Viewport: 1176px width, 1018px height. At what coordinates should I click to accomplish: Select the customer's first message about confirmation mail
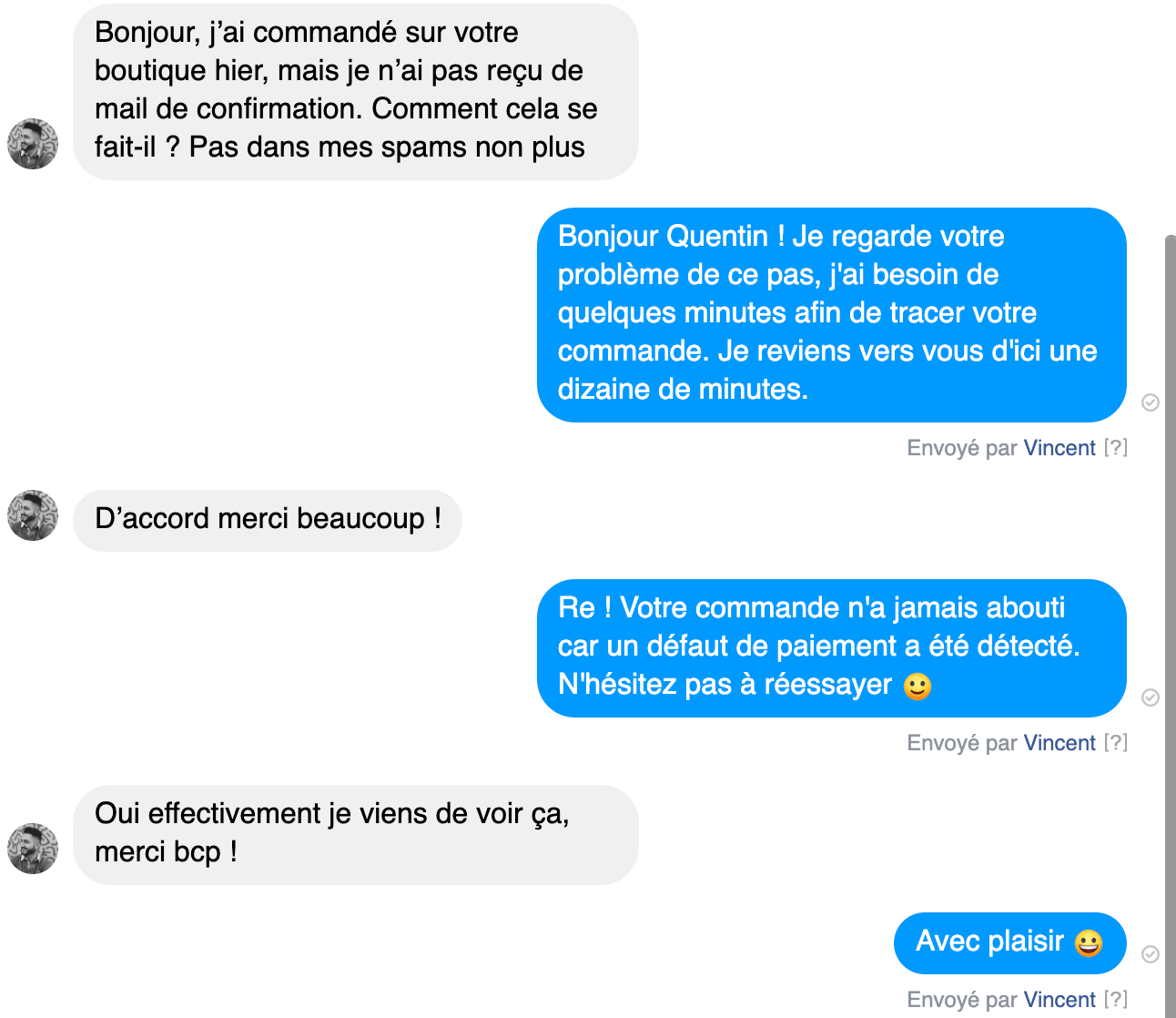pyautogui.click(x=356, y=92)
